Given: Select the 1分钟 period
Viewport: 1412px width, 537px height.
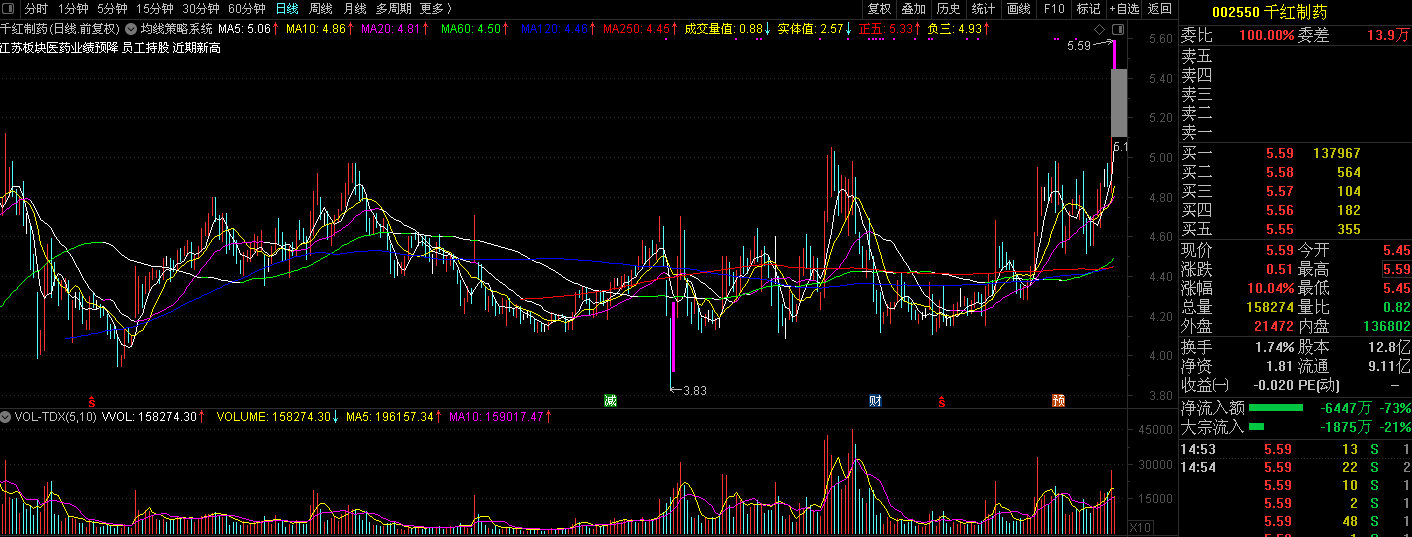Looking at the screenshot, I should tap(74, 9).
